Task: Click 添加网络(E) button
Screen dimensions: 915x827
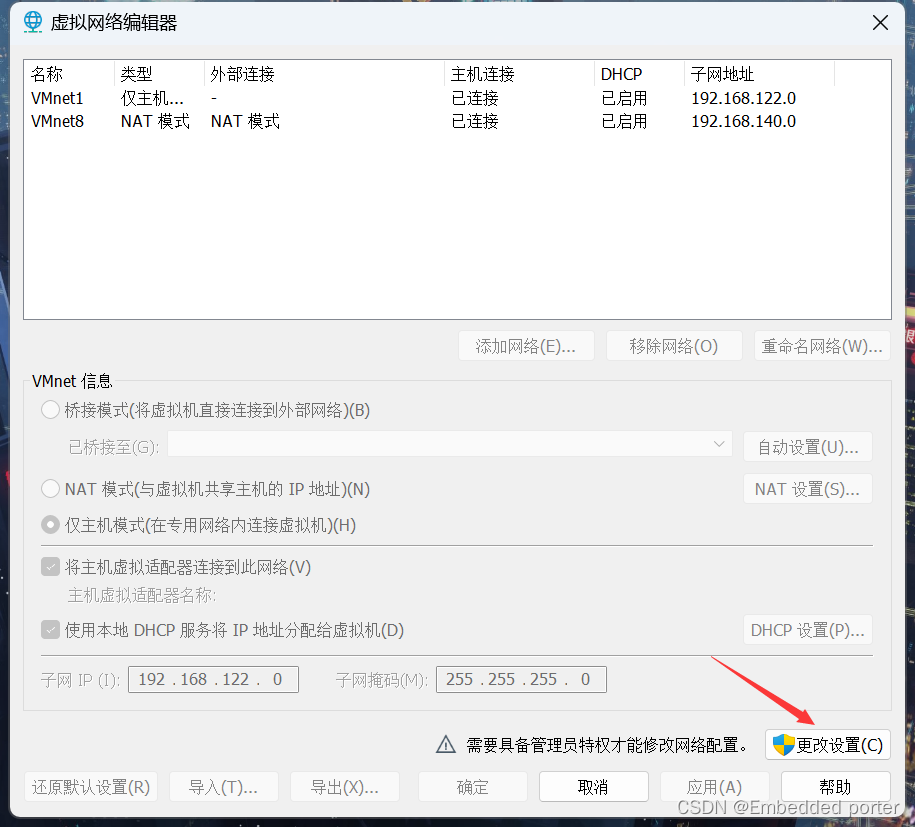Action: pos(526,346)
